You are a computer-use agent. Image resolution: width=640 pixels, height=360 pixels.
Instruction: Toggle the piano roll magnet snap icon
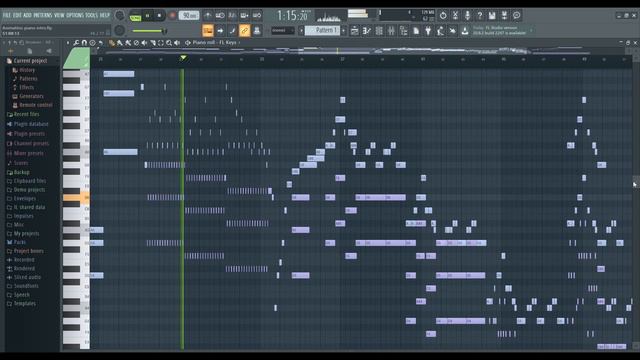click(x=84, y=42)
